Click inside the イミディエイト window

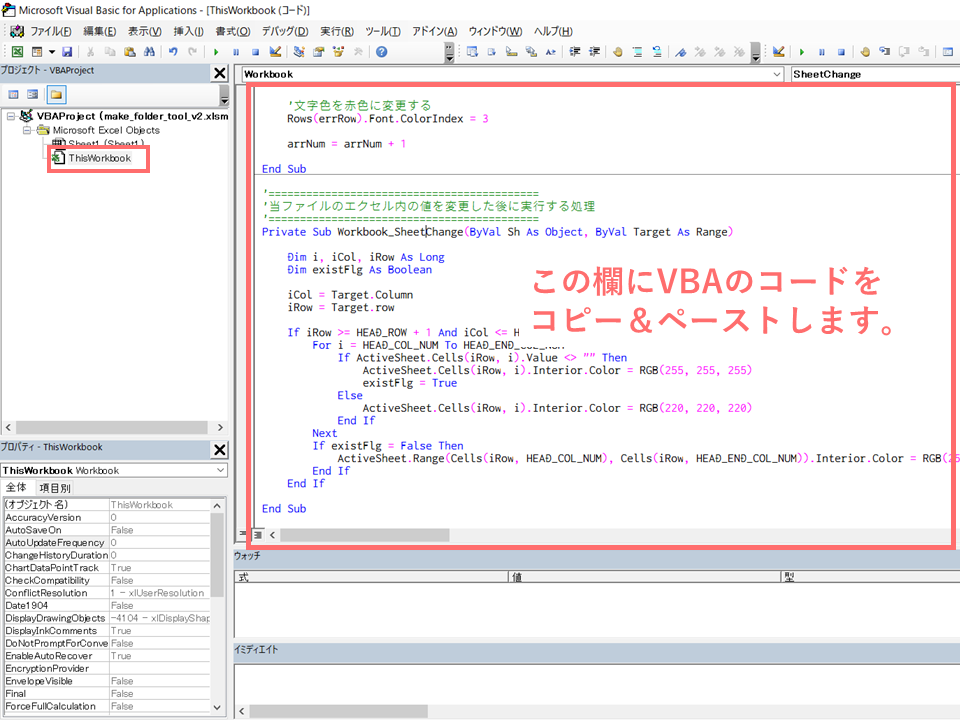pos(597,683)
